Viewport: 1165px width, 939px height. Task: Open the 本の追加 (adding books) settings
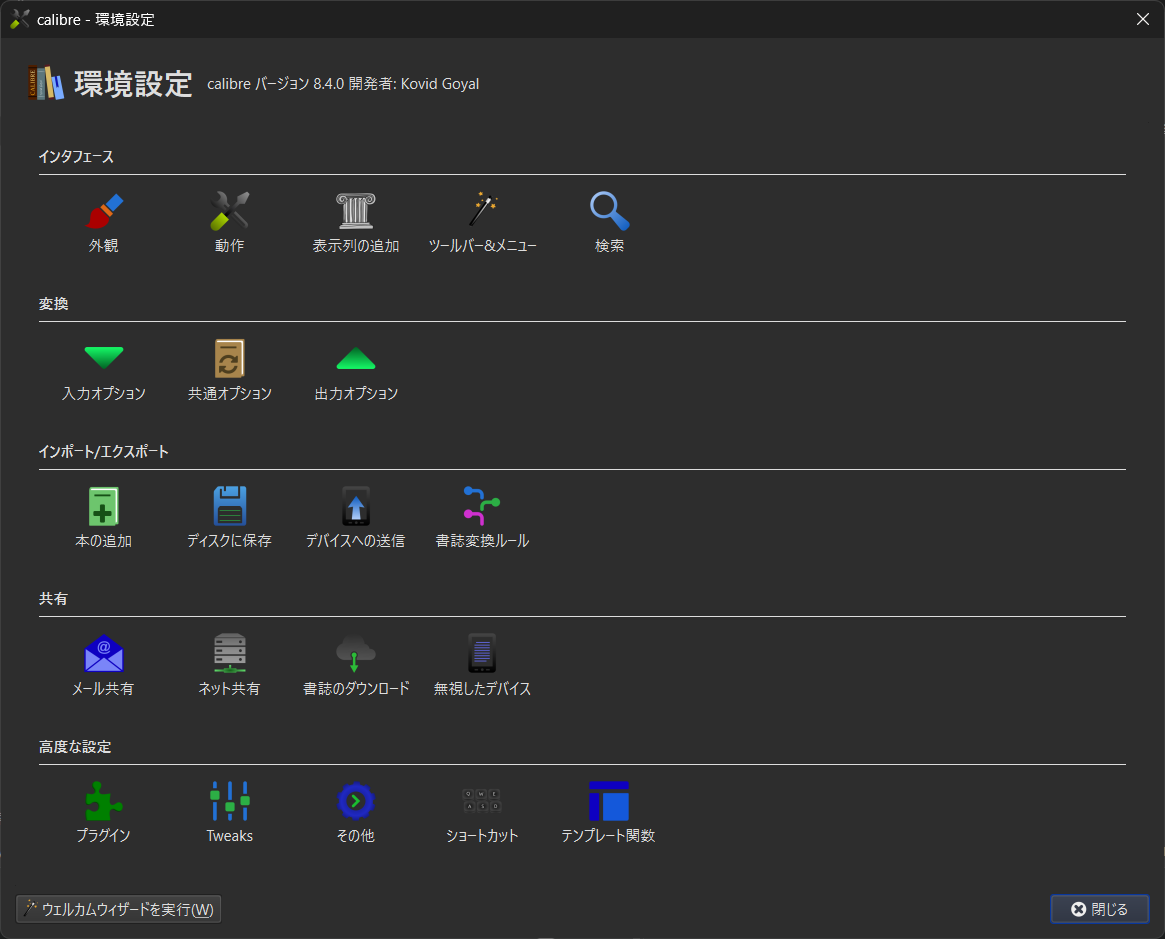pos(103,514)
